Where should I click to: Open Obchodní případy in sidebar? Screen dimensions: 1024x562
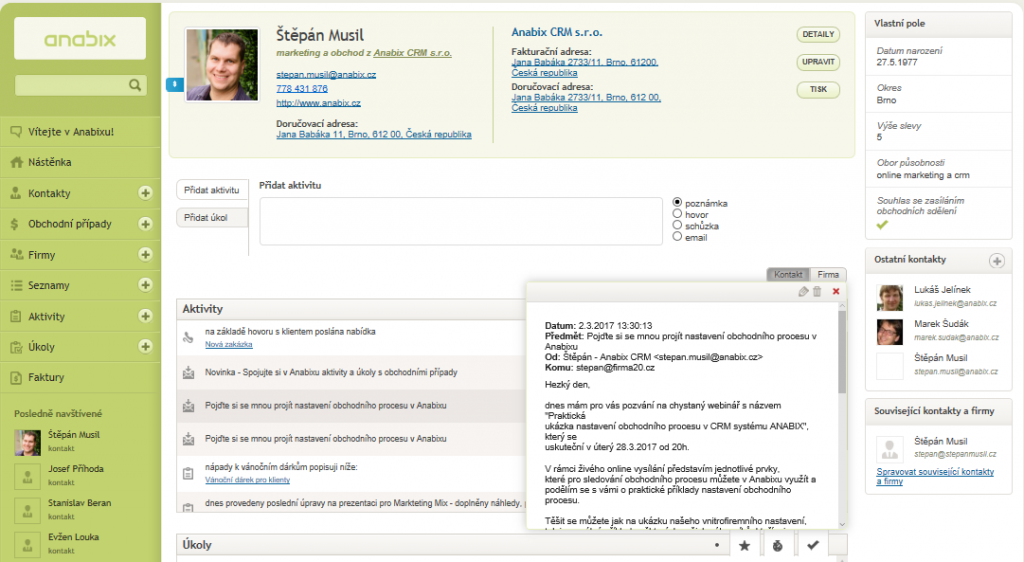69,224
